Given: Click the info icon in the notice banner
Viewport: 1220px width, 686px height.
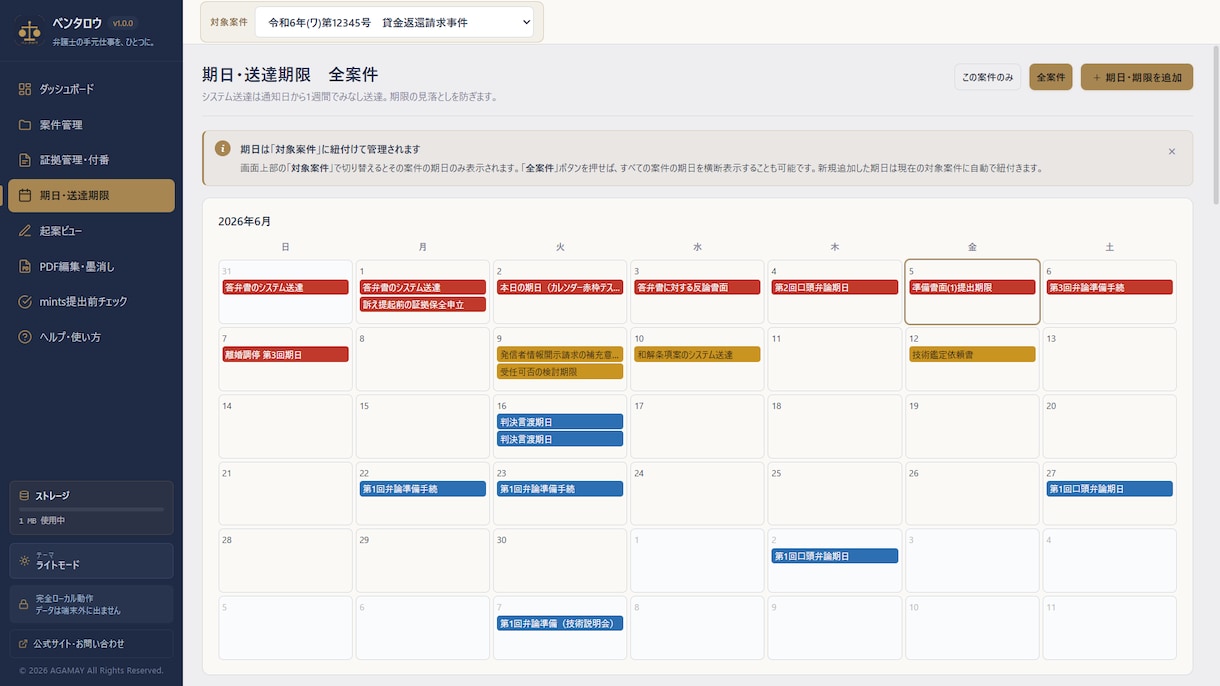Looking at the screenshot, I should 223,149.
